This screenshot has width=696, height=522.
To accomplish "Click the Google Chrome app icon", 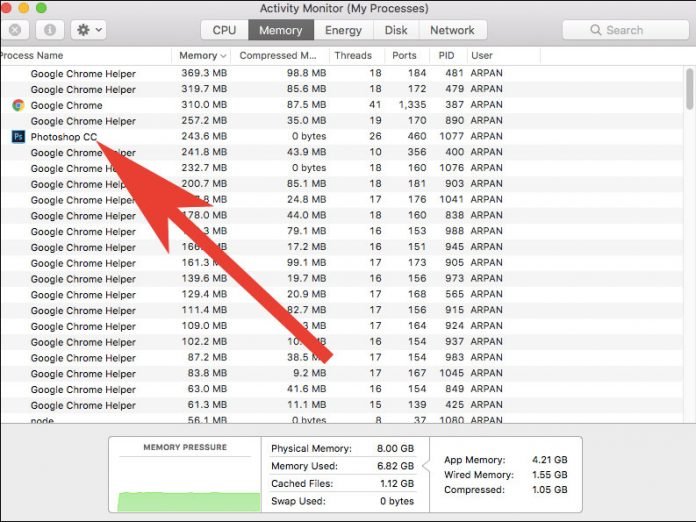I will [x=18, y=105].
